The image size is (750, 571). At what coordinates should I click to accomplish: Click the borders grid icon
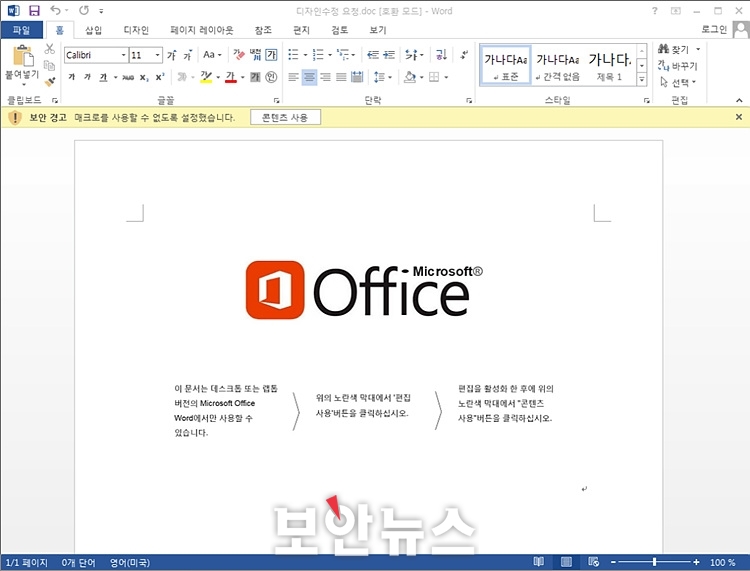pyautogui.click(x=434, y=77)
